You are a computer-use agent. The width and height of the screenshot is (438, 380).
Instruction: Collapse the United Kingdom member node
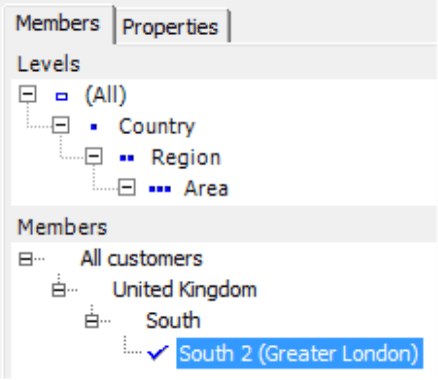[59, 289]
